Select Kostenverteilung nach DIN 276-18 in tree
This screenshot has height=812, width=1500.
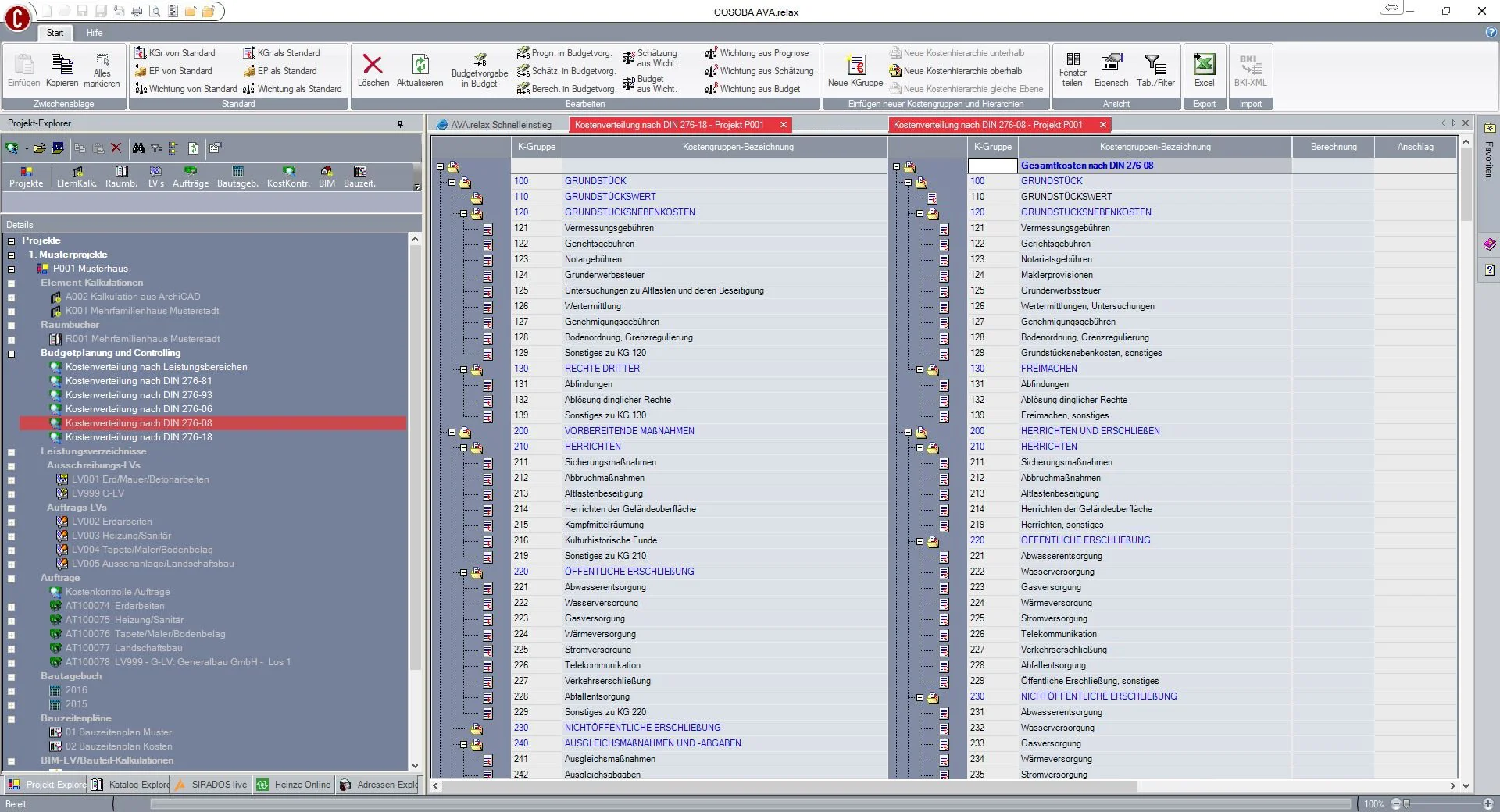pyautogui.click(x=138, y=437)
